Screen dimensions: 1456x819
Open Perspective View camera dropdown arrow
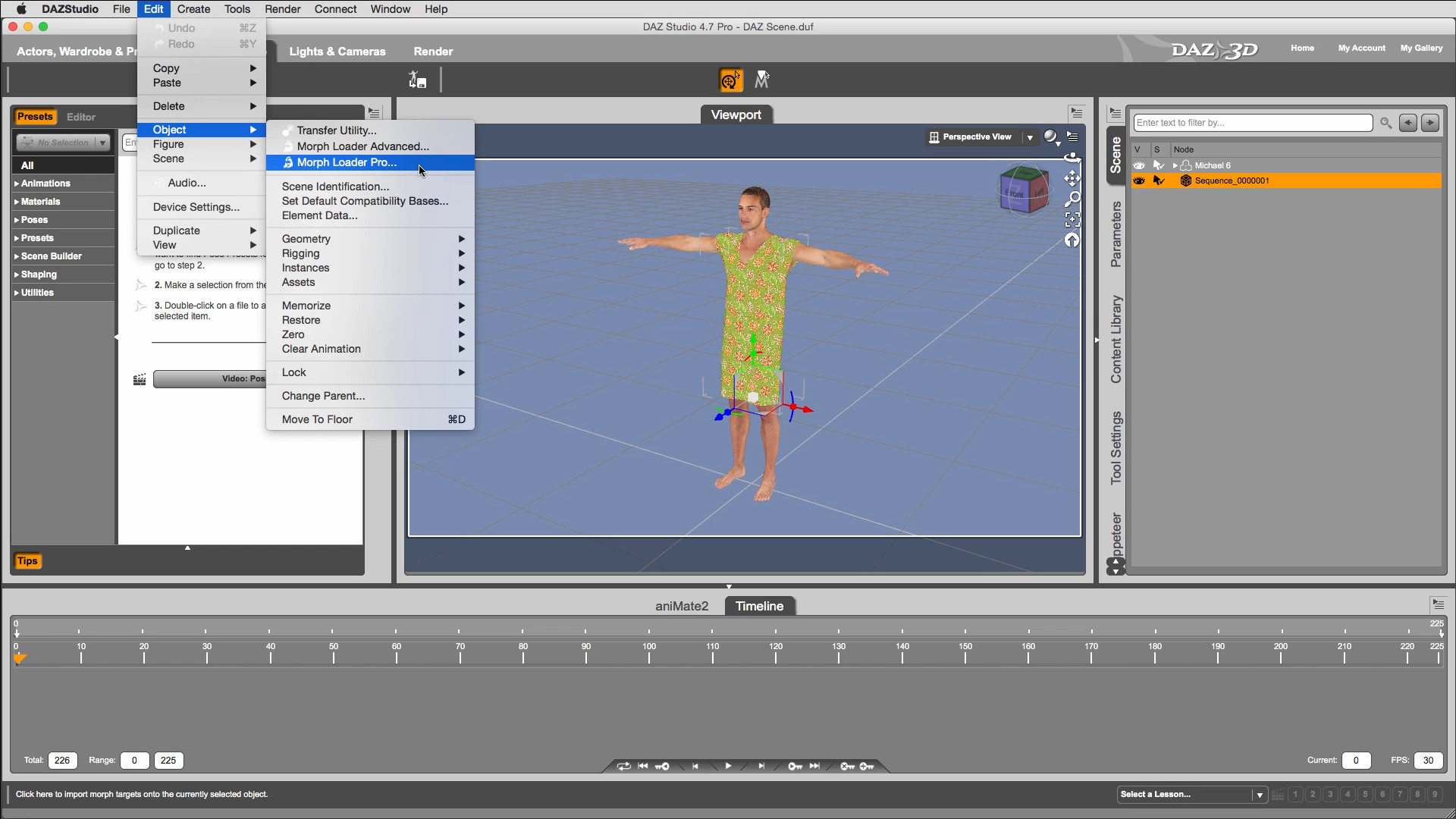(1030, 137)
